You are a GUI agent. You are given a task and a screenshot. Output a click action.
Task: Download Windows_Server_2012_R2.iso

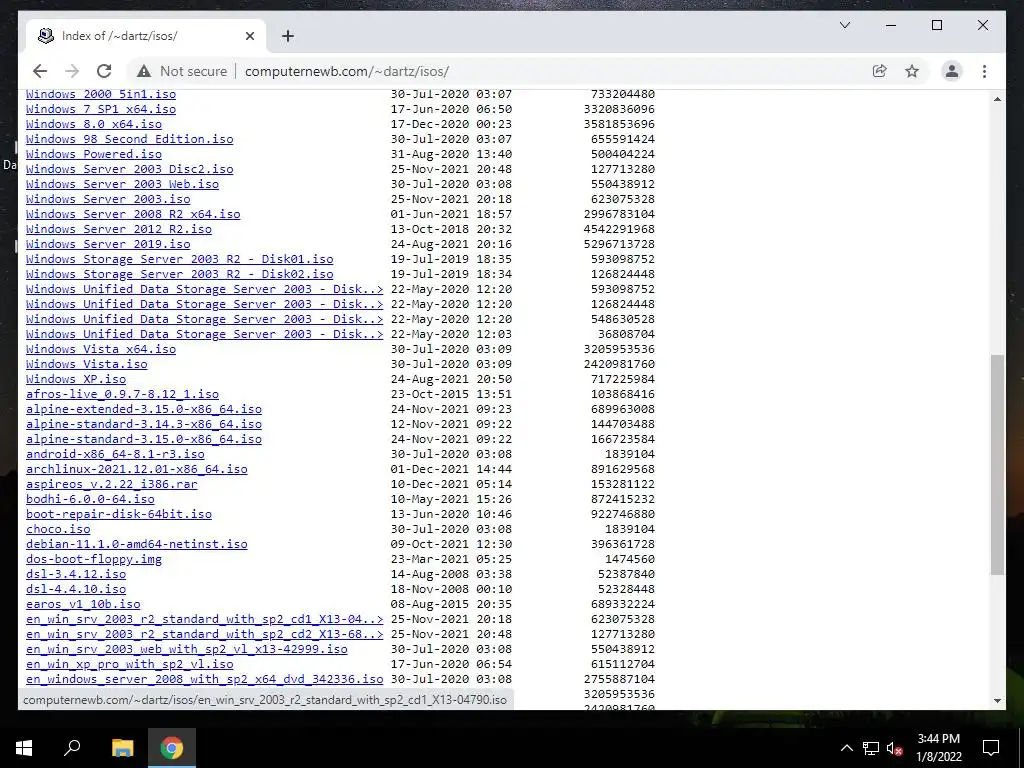click(119, 229)
